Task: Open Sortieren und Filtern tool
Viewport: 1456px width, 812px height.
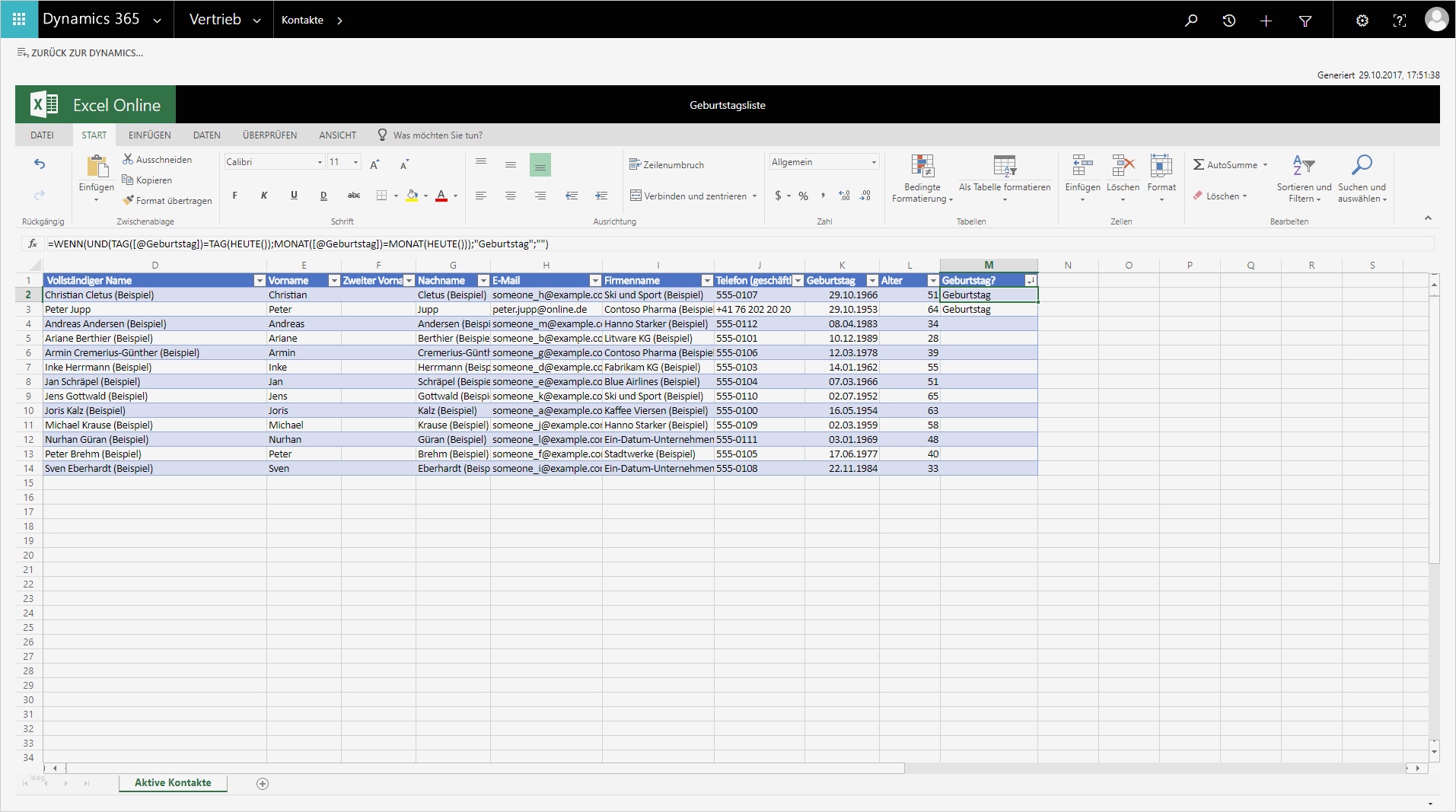Action: (1303, 166)
